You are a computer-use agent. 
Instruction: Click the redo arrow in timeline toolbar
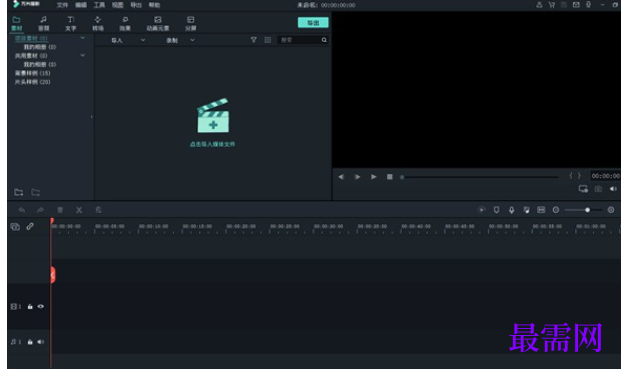(40, 210)
